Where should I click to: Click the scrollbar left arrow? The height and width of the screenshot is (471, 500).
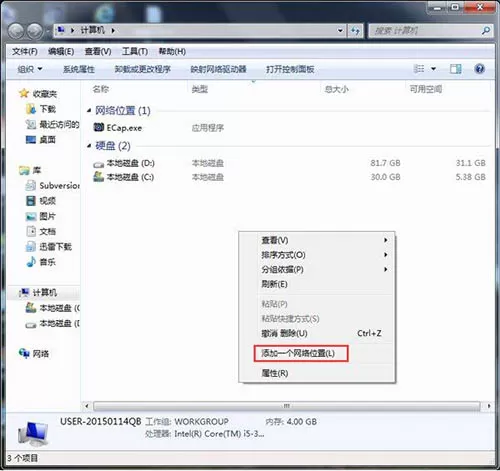click(87, 406)
